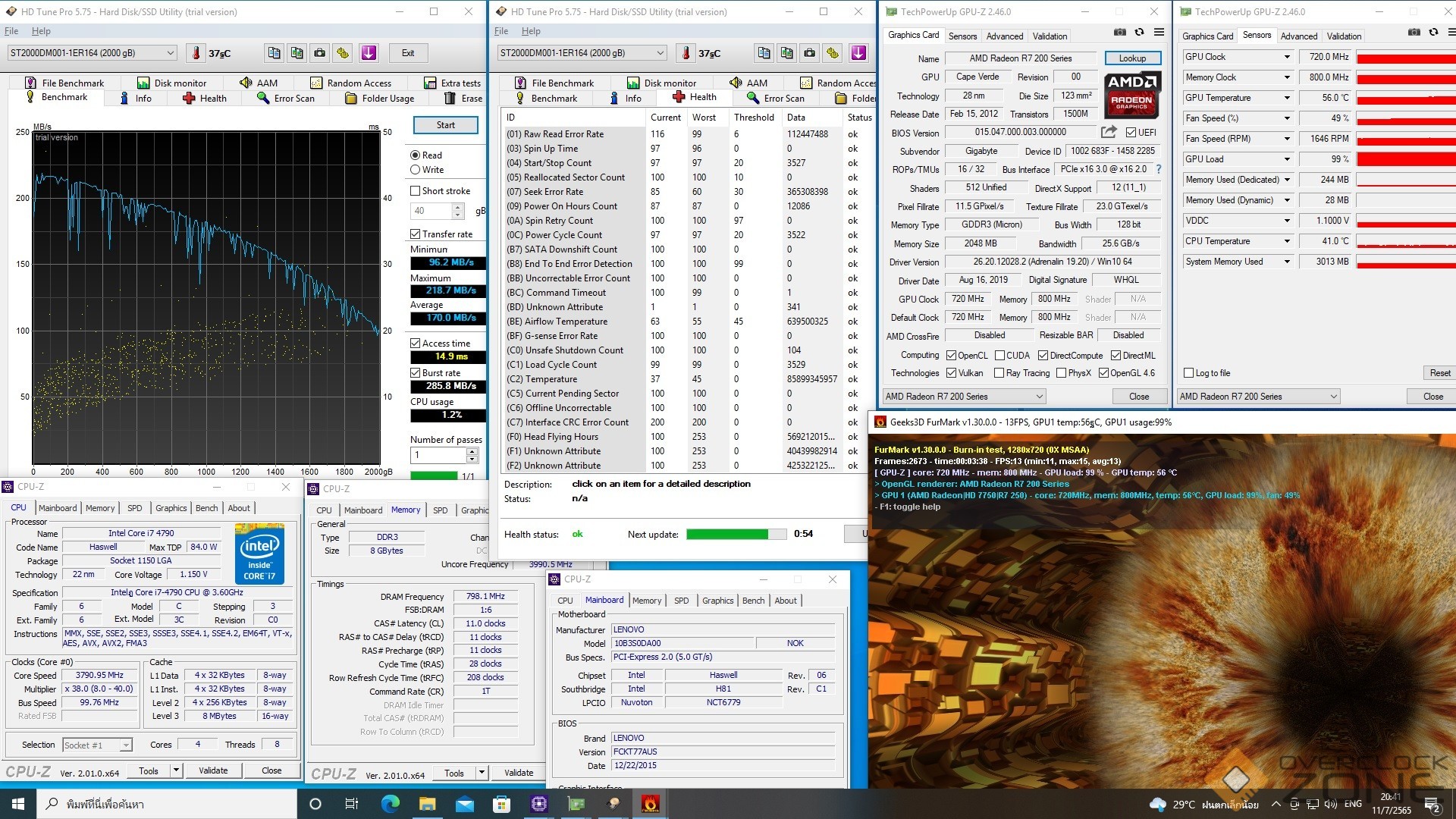This screenshot has width=1456, height=819.
Task: Enable the Short stroke checkbox
Action: point(416,191)
